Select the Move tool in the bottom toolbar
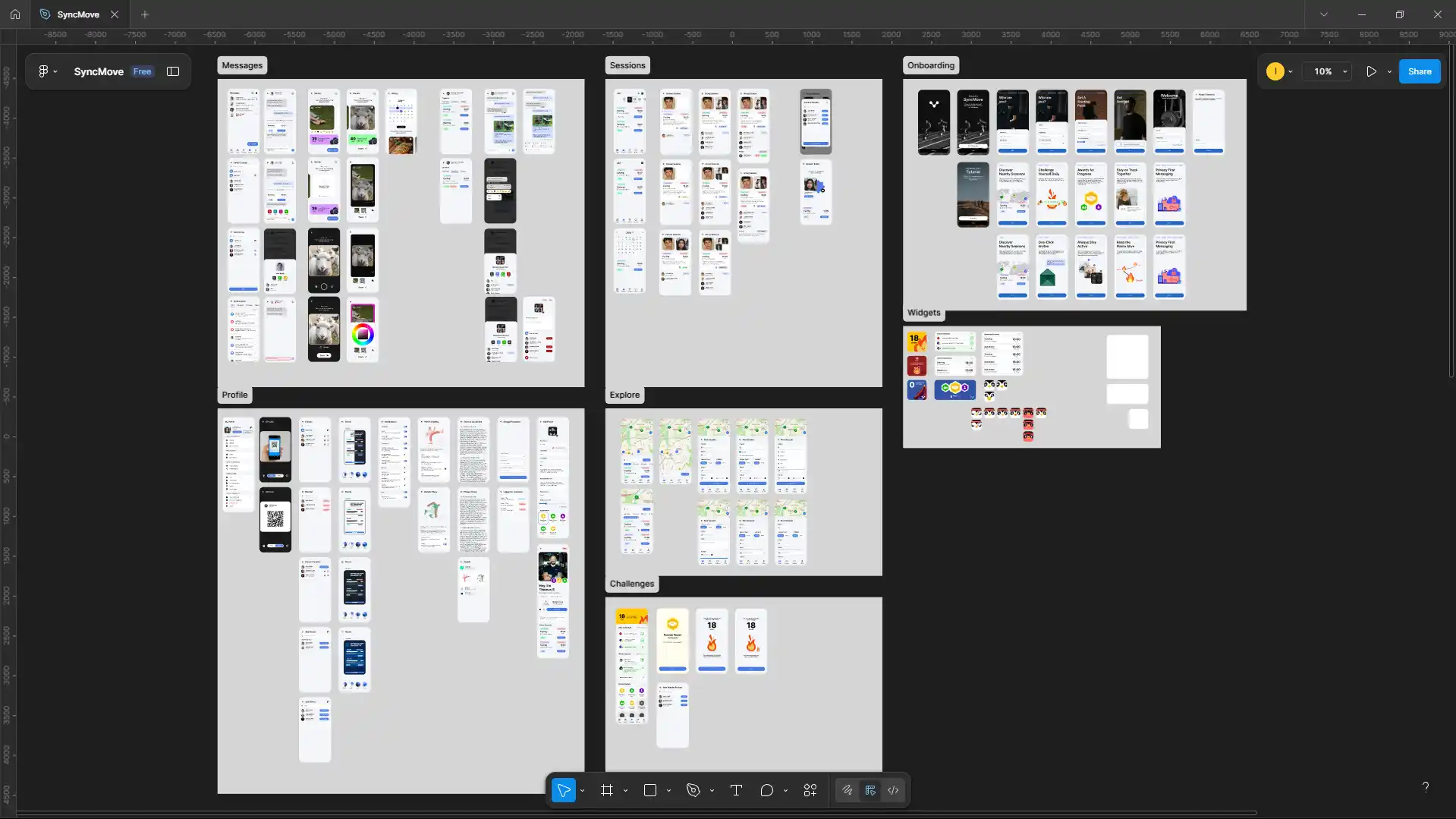The height and width of the screenshot is (819, 1456). tap(563, 790)
